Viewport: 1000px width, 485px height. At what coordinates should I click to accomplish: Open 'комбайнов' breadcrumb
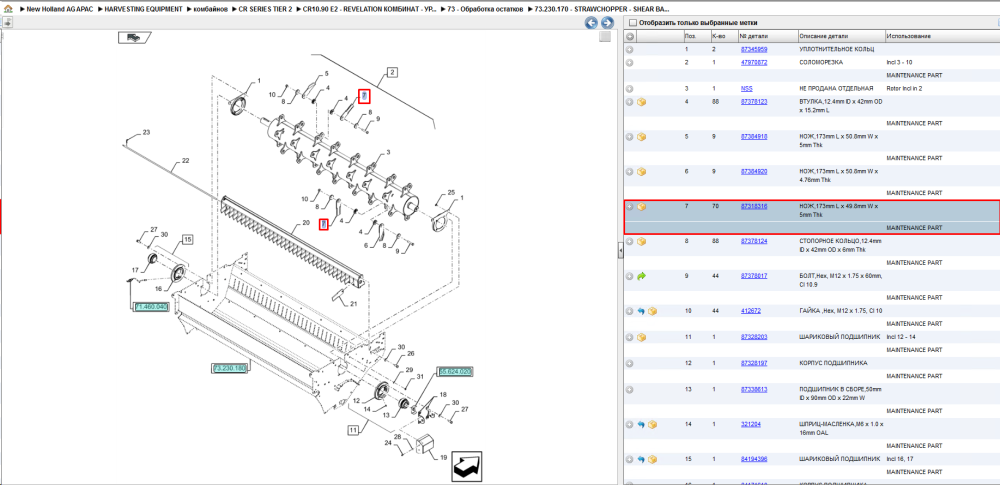pos(210,10)
